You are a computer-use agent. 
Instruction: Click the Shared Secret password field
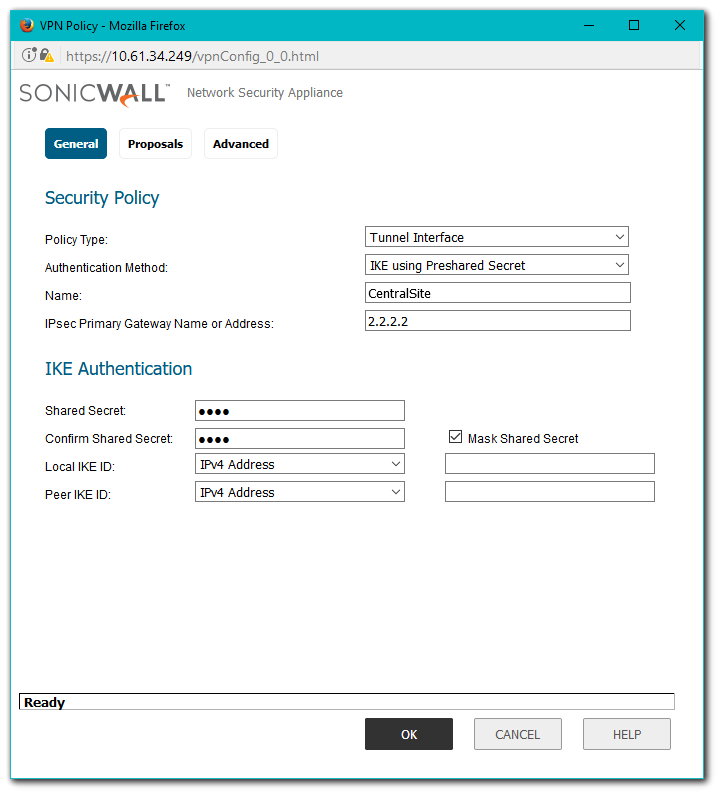299,411
